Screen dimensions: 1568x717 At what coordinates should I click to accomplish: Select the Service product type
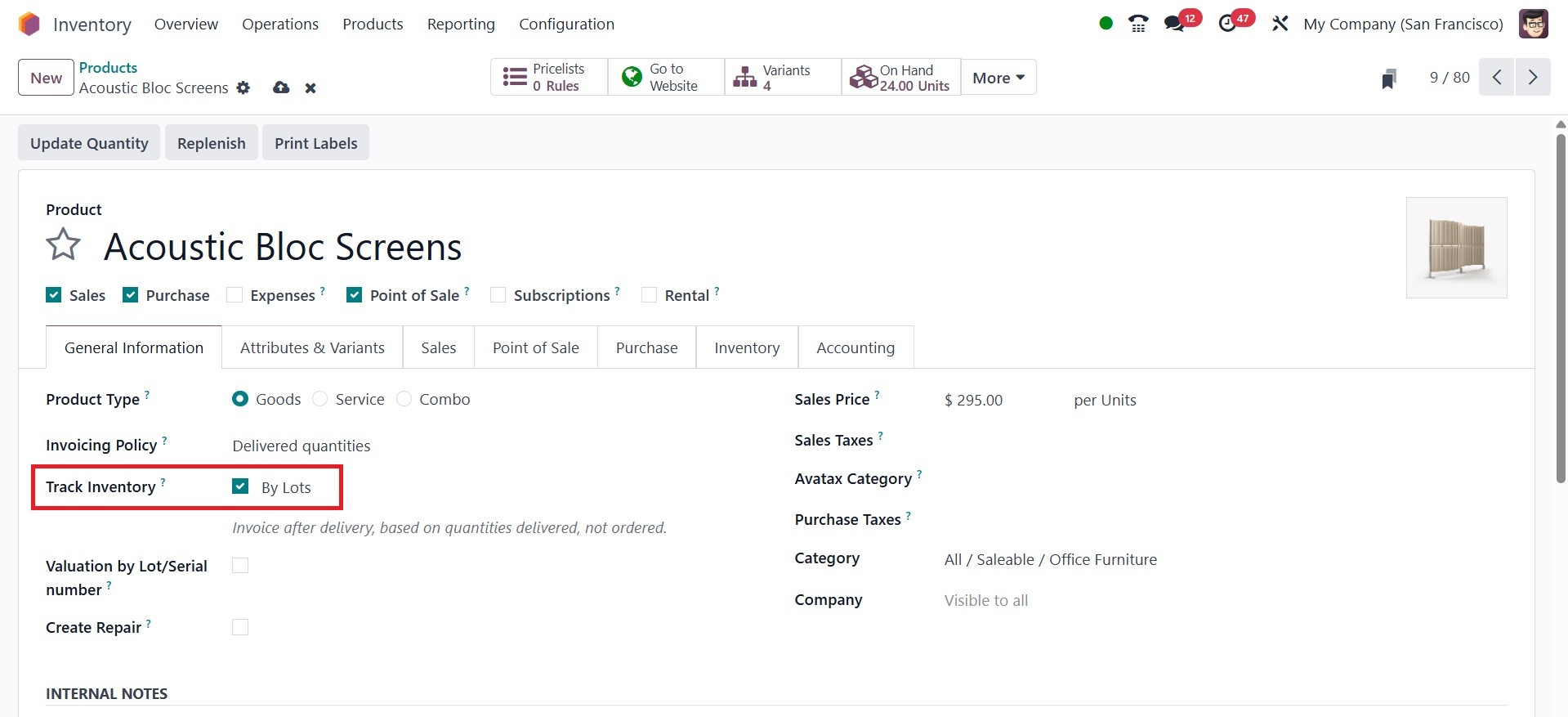point(320,399)
